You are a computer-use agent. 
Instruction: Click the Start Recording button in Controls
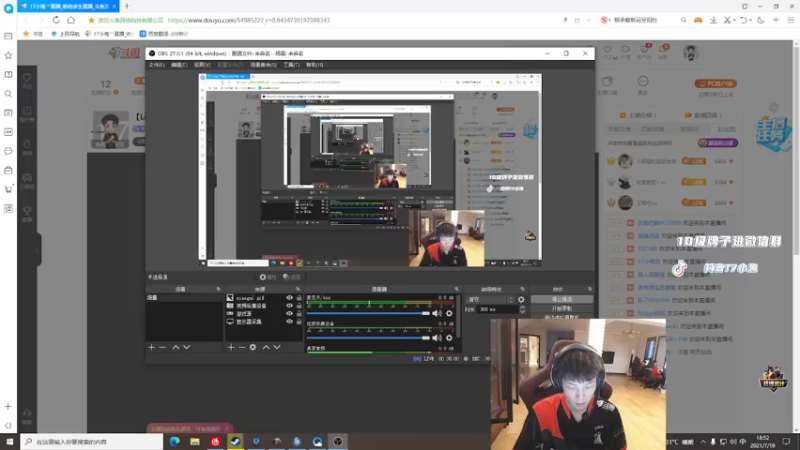(562, 309)
